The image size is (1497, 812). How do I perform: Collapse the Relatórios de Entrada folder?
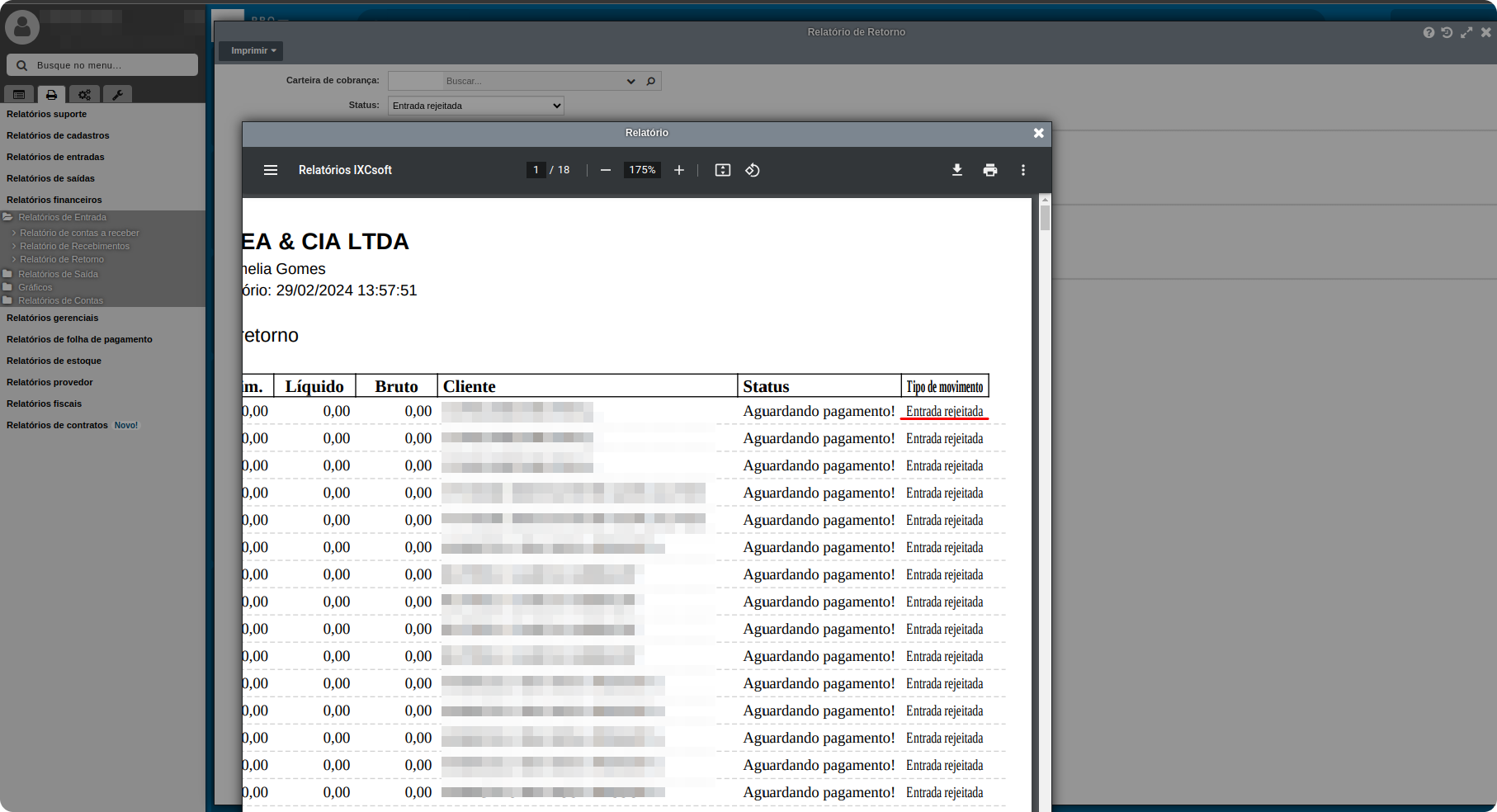click(x=62, y=217)
